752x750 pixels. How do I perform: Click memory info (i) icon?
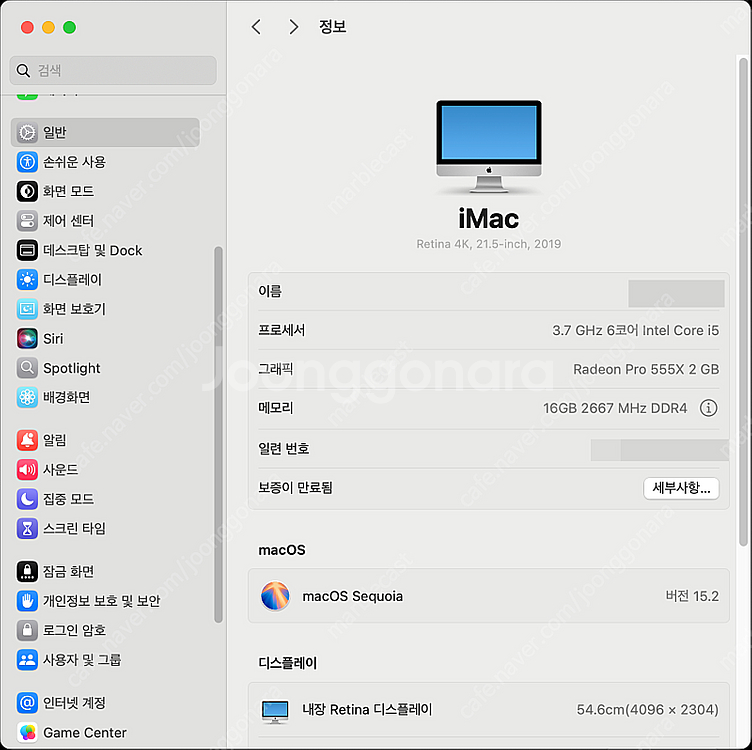point(708,408)
